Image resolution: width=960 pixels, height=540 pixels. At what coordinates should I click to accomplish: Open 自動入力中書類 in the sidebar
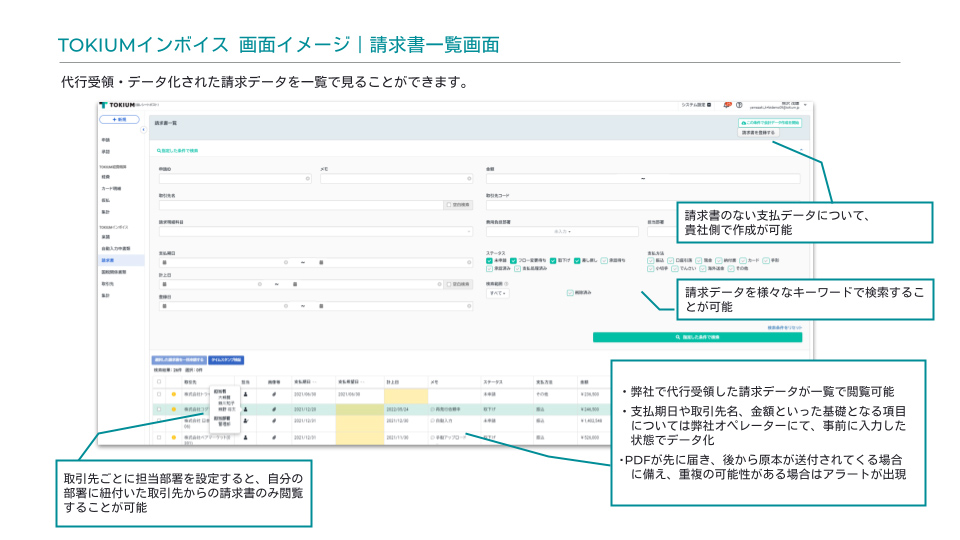(x=116, y=249)
